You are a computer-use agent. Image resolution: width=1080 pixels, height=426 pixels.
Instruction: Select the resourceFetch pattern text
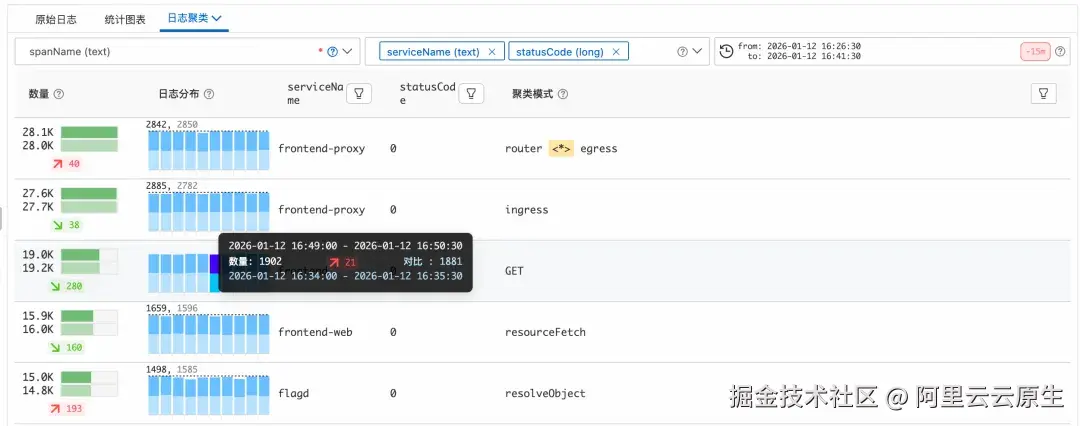[x=546, y=332]
